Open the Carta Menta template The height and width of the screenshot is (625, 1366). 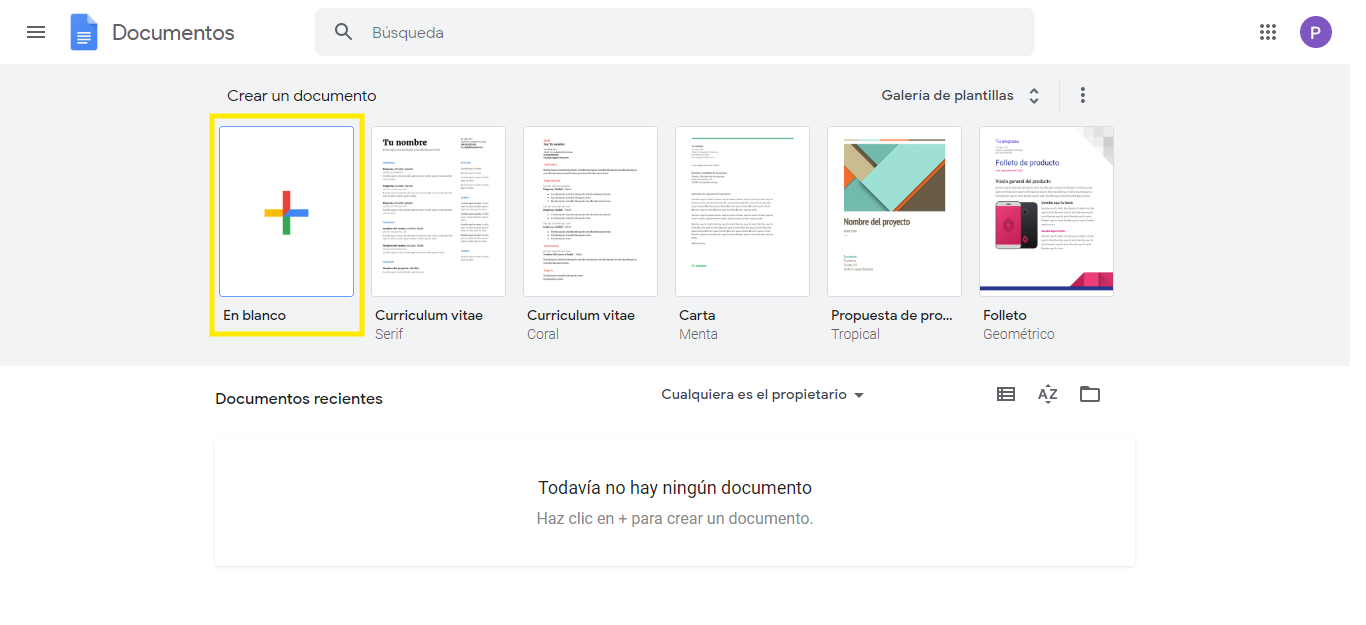742,211
